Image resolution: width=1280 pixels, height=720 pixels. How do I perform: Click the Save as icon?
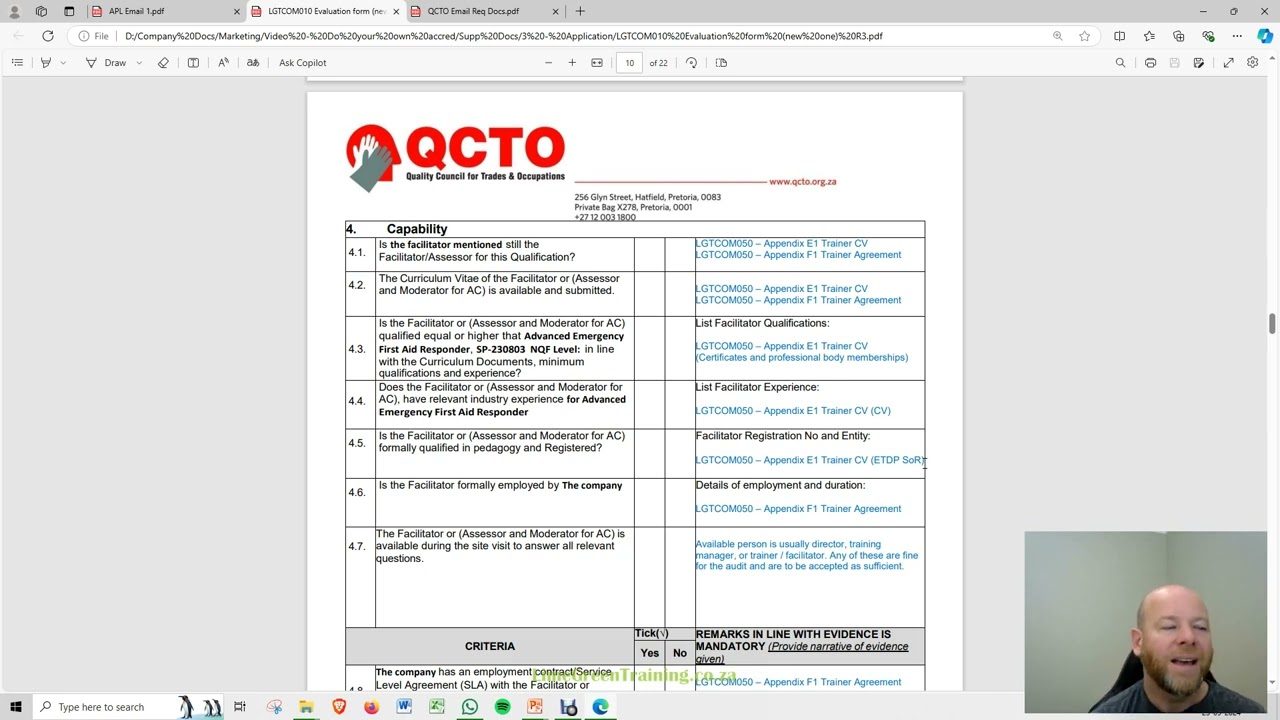(1198, 62)
